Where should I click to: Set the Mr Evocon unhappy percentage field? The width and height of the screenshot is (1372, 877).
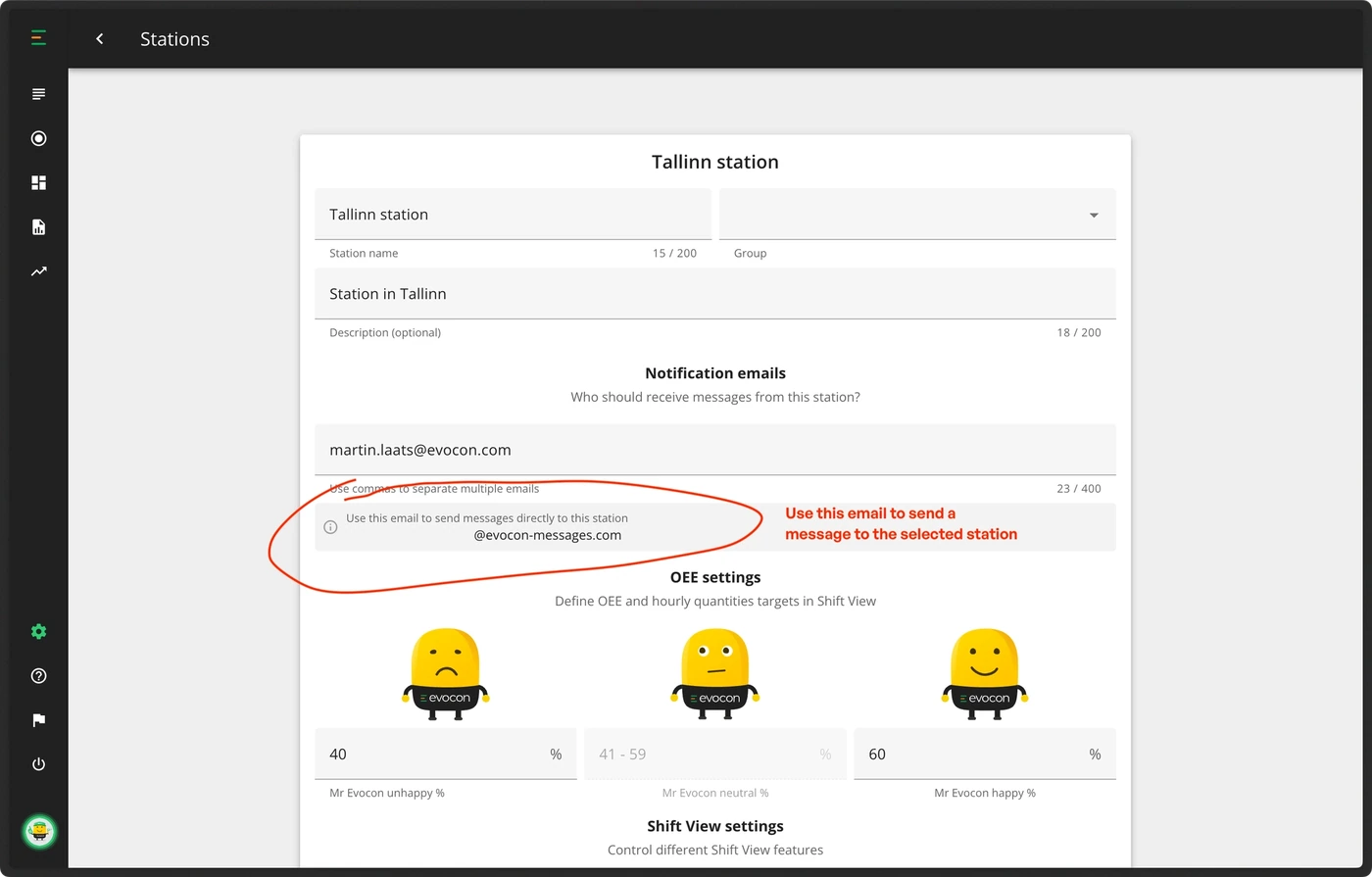click(x=445, y=755)
